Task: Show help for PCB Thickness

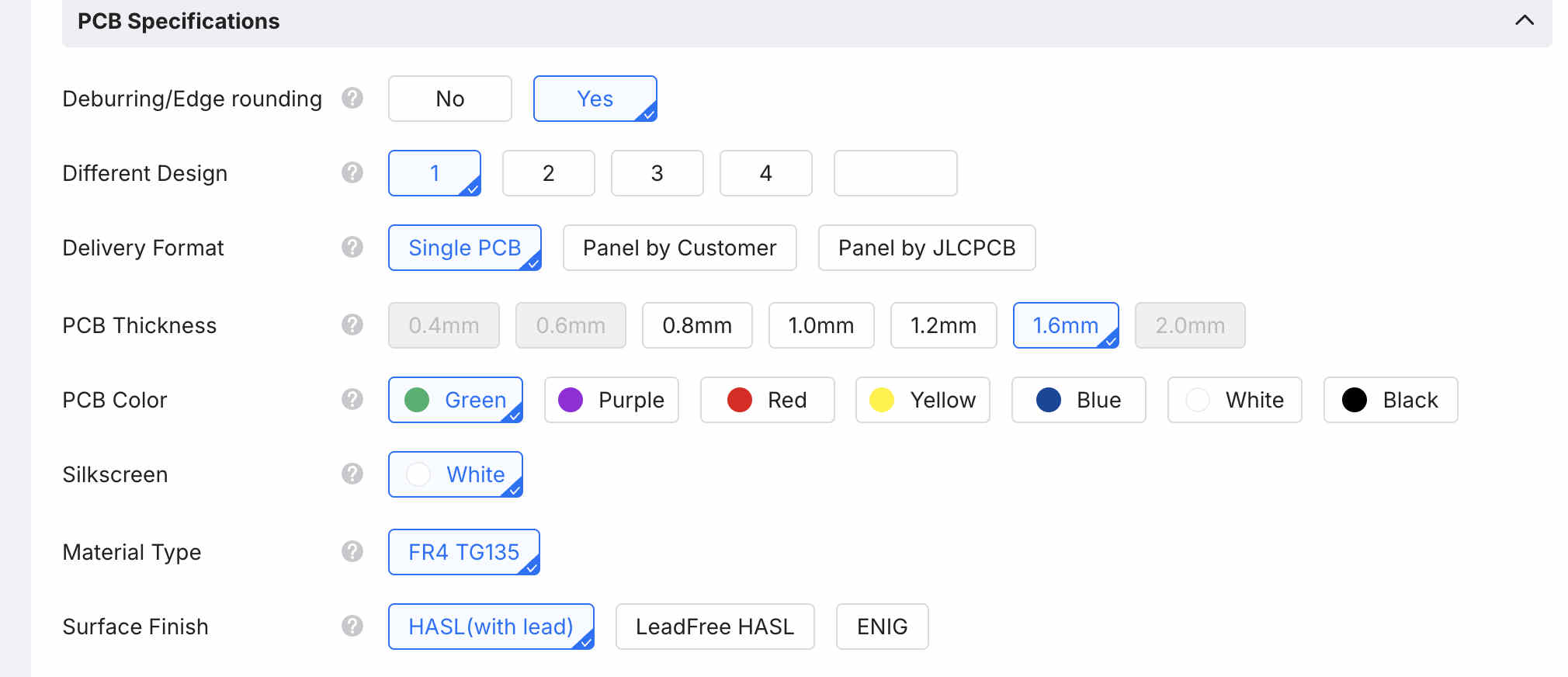Action: (352, 325)
